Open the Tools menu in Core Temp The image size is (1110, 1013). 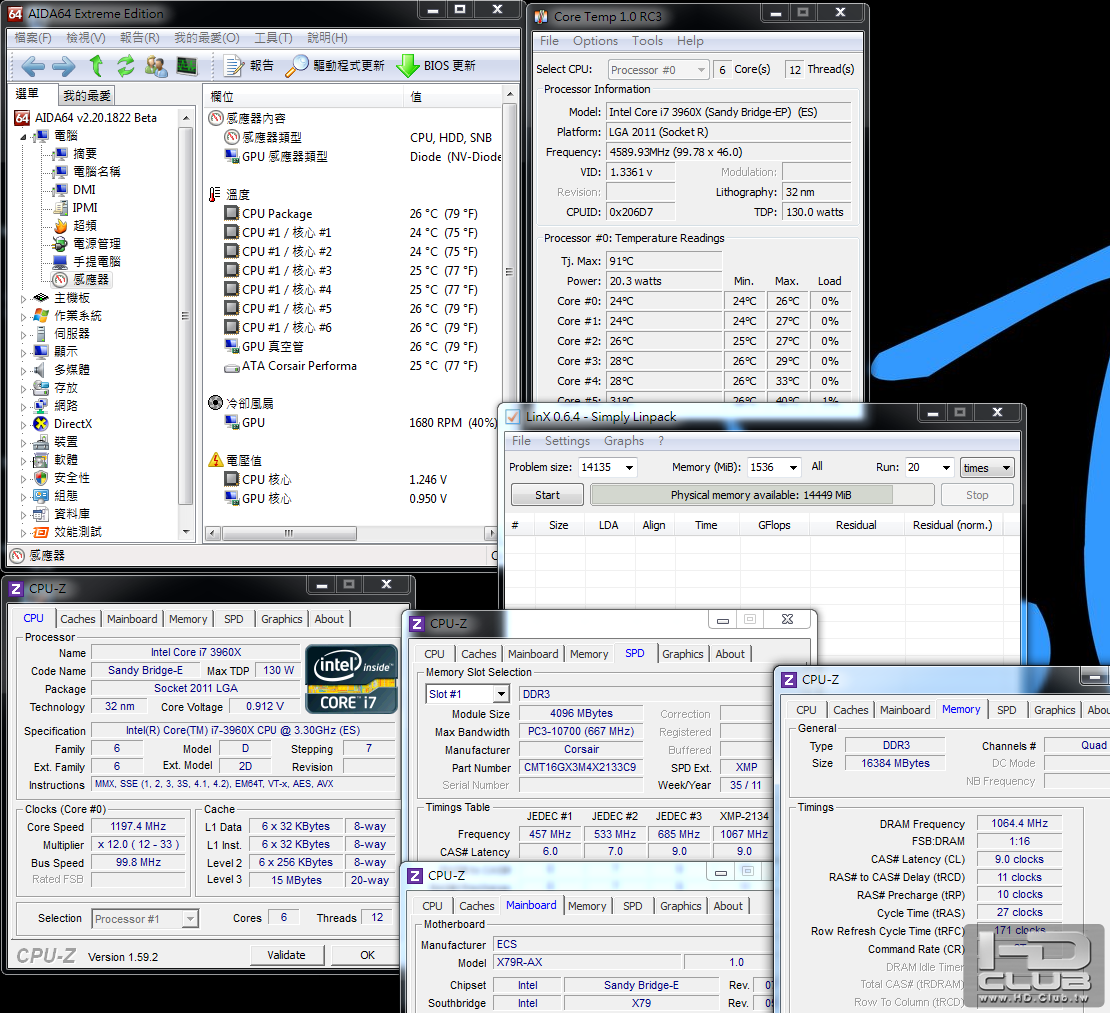click(647, 41)
